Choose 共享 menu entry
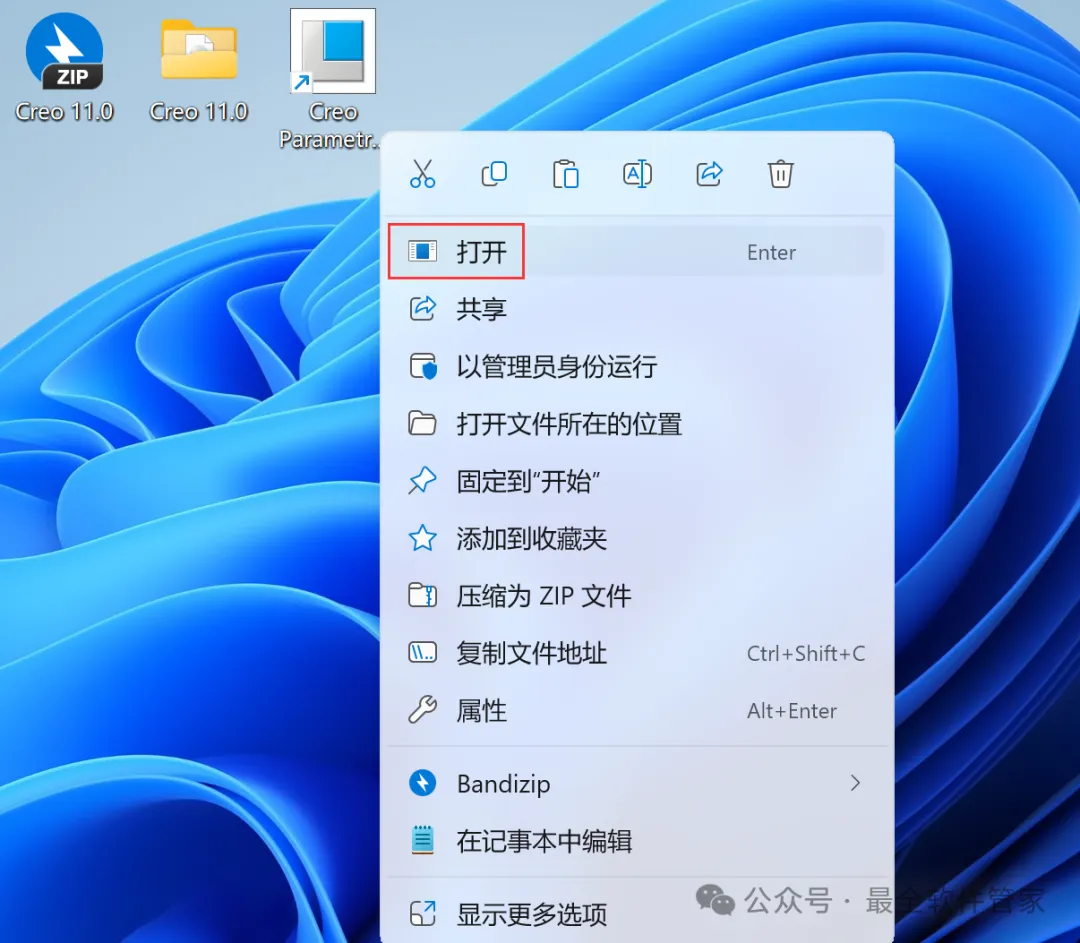The height and width of the screenshot is (943, 1080). tap(636, 309)
